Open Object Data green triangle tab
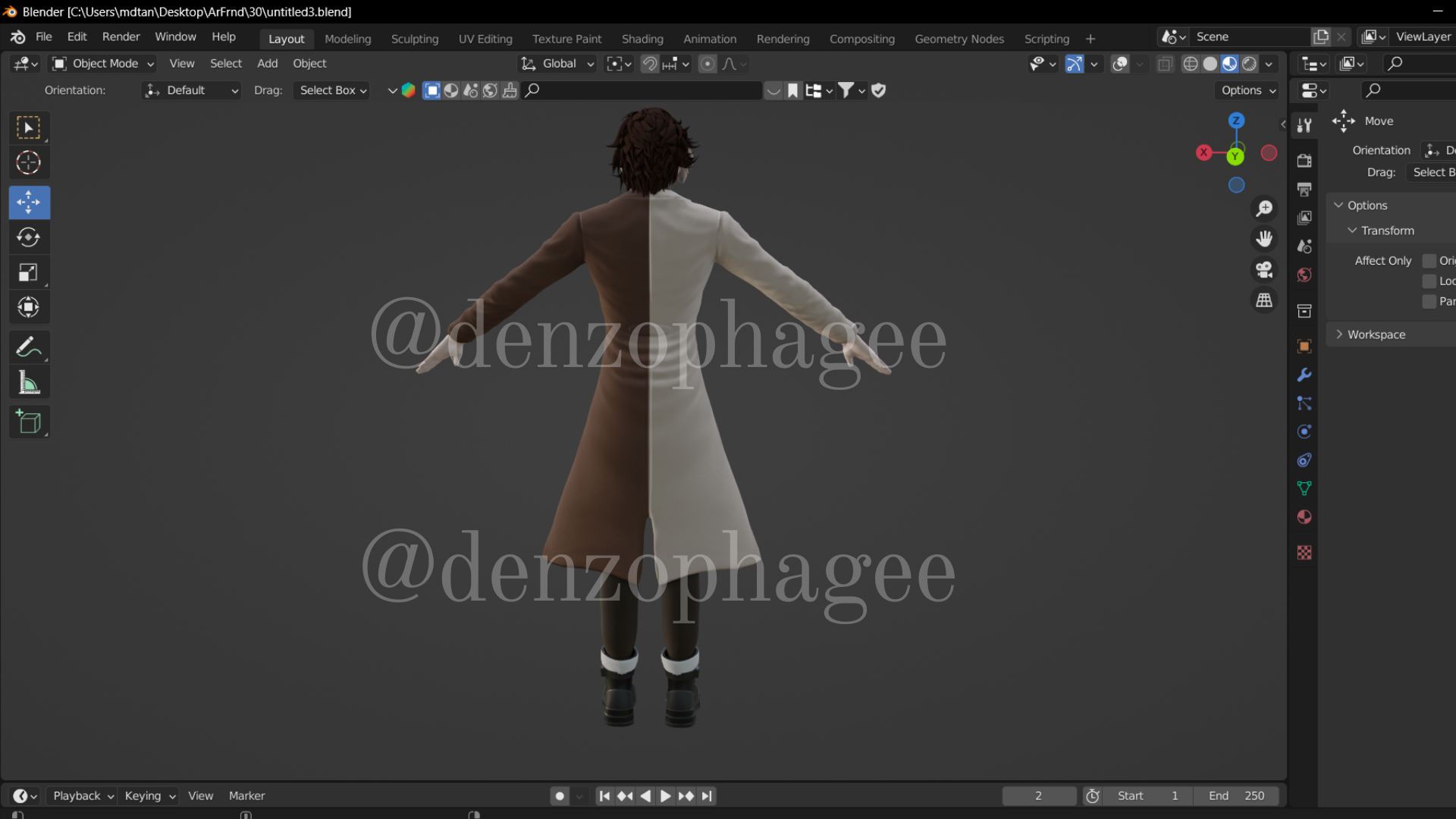Screen dimensions: 1456x819 tap(1304, 488)
